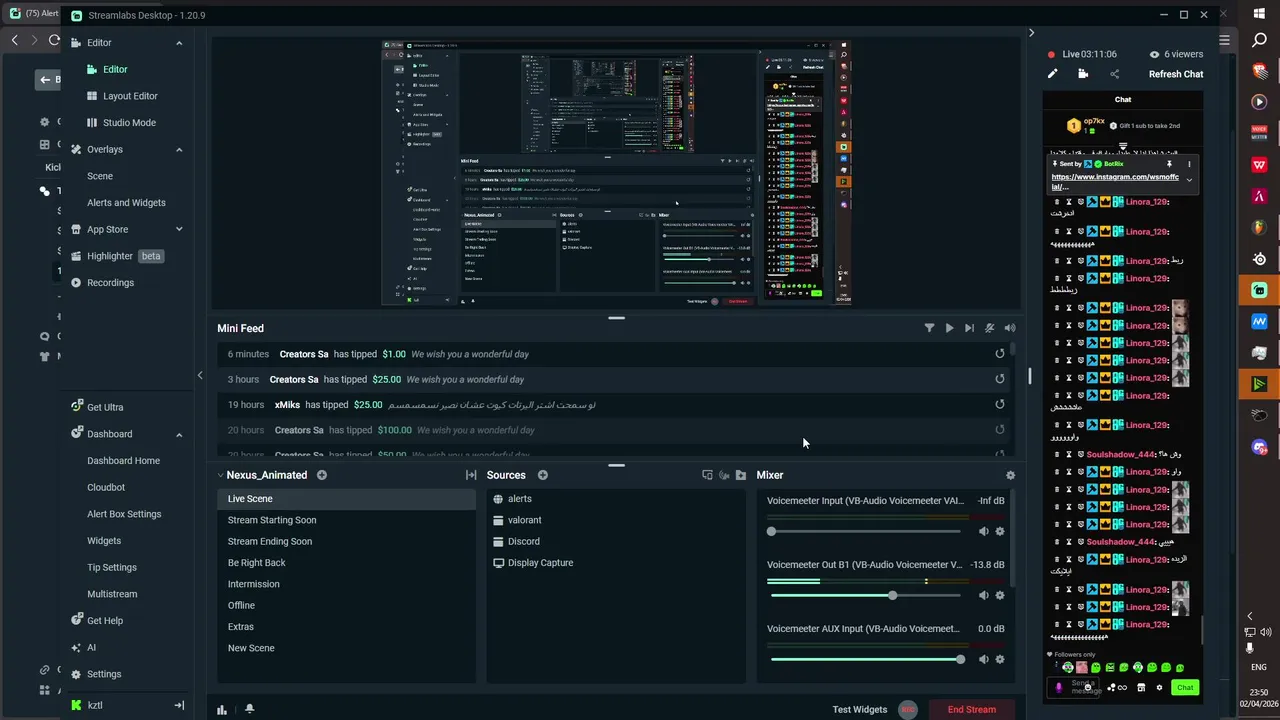This screenshot has width=1280, height=720.
Task: Open the chat edit pencil icon
Action: click(1052, 74)
